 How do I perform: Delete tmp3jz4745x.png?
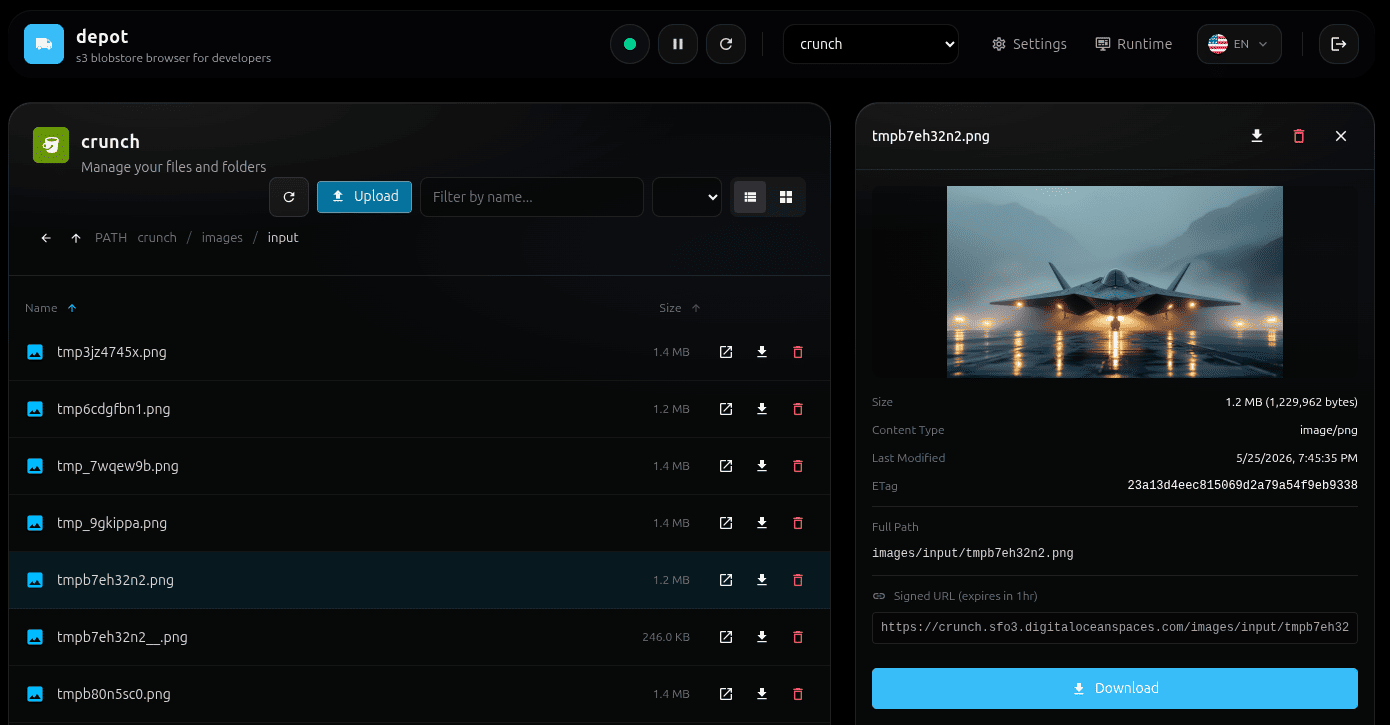click(x=798, y=352)
